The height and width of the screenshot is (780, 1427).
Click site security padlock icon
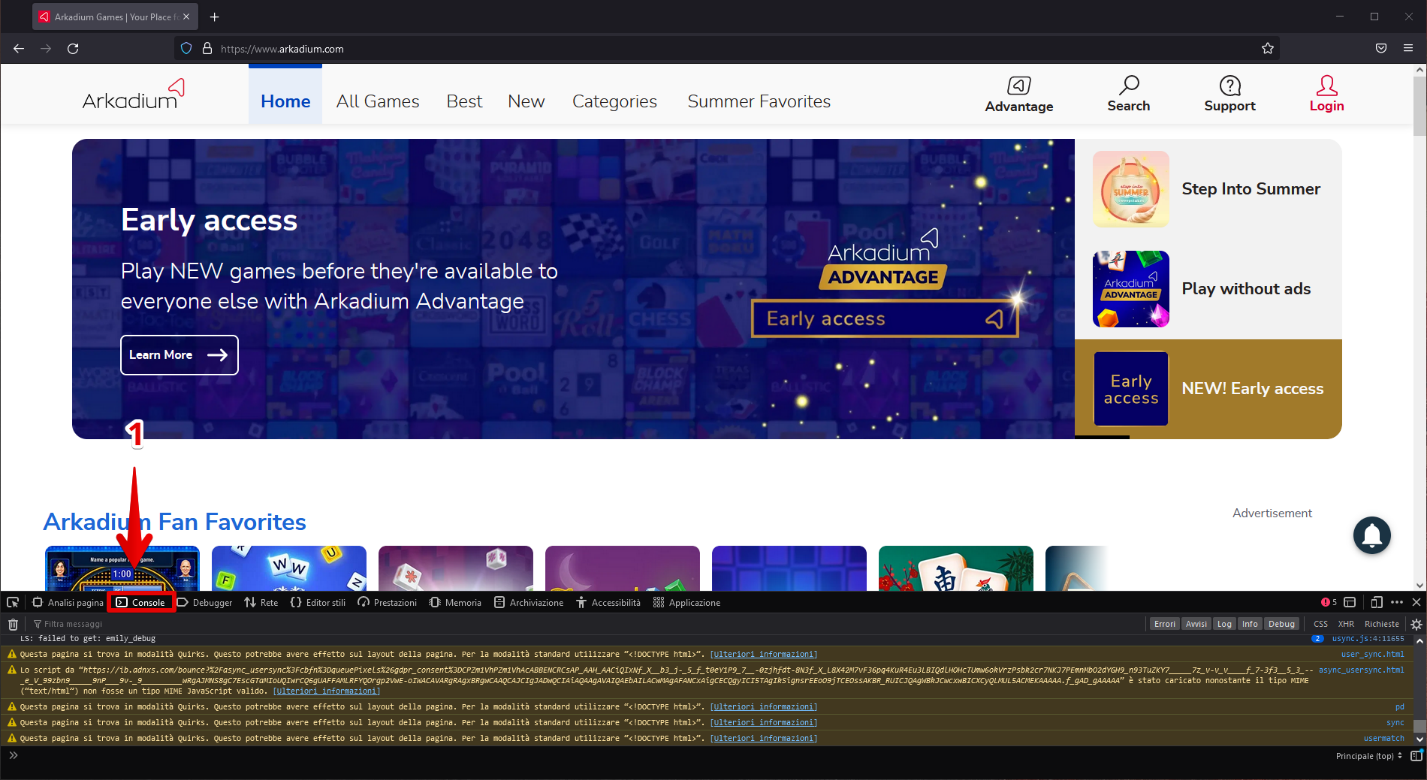[207, 48]
